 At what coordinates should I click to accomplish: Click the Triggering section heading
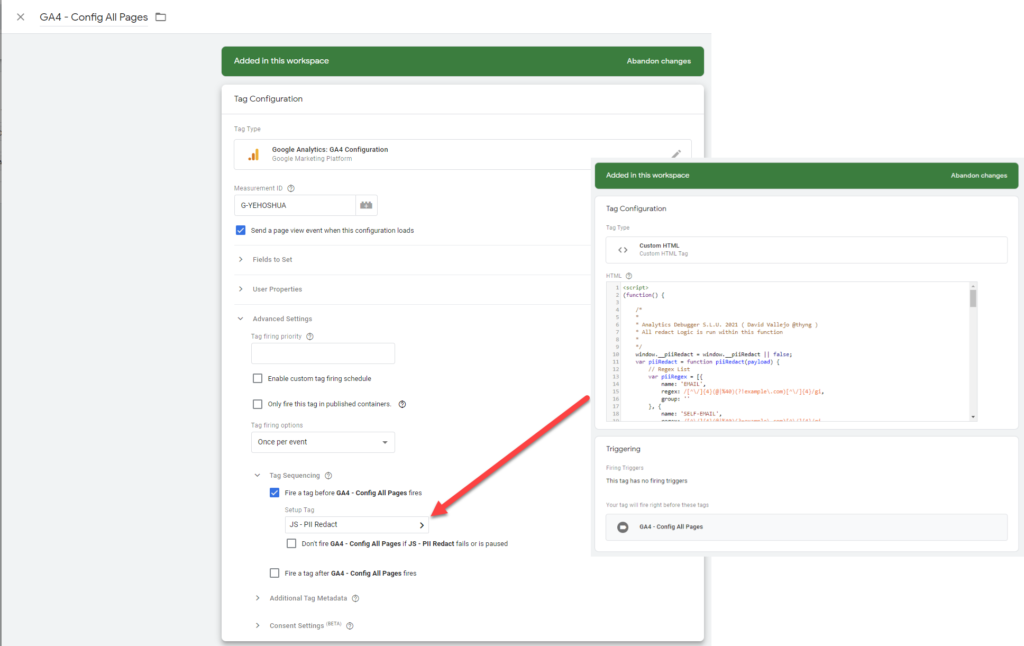[623, 449]
